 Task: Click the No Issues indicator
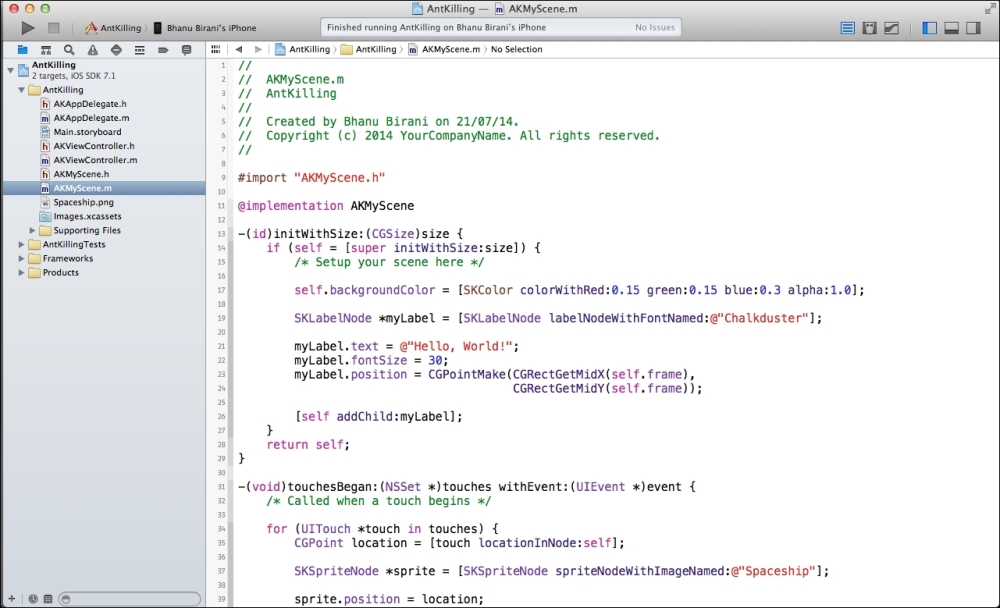(654, 27)
